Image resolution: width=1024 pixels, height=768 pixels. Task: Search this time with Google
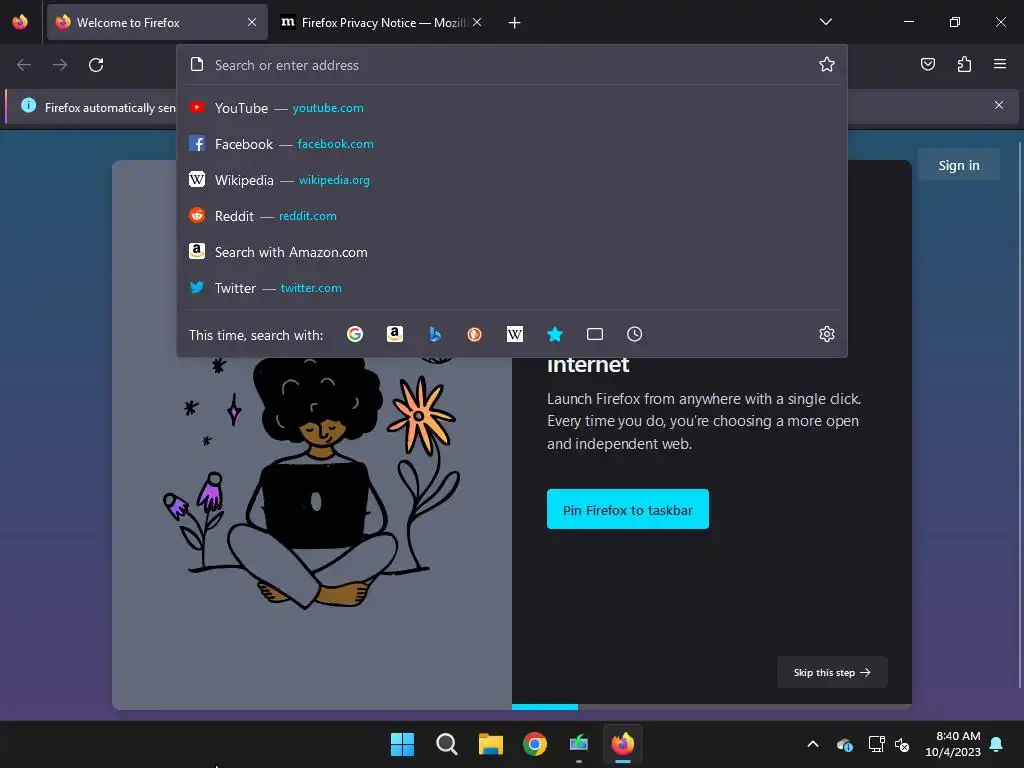point(355,334)
